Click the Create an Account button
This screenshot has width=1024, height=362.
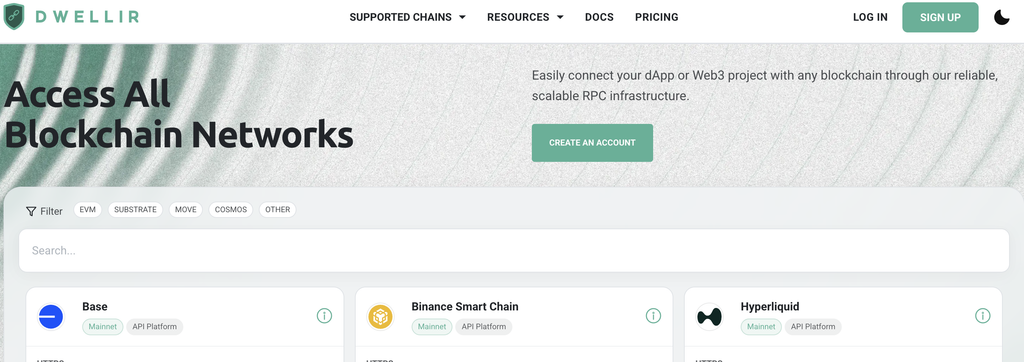(x=592, y=142)
